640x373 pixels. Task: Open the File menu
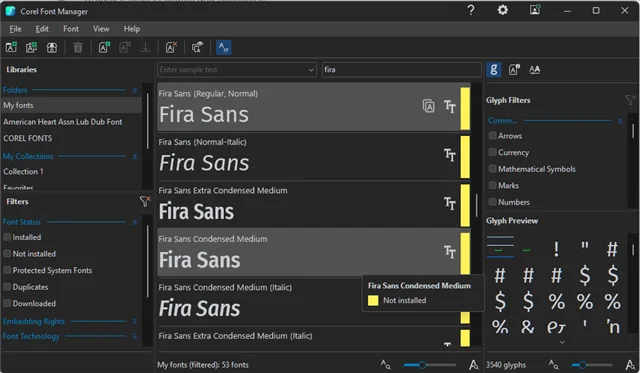click(15, 29)
